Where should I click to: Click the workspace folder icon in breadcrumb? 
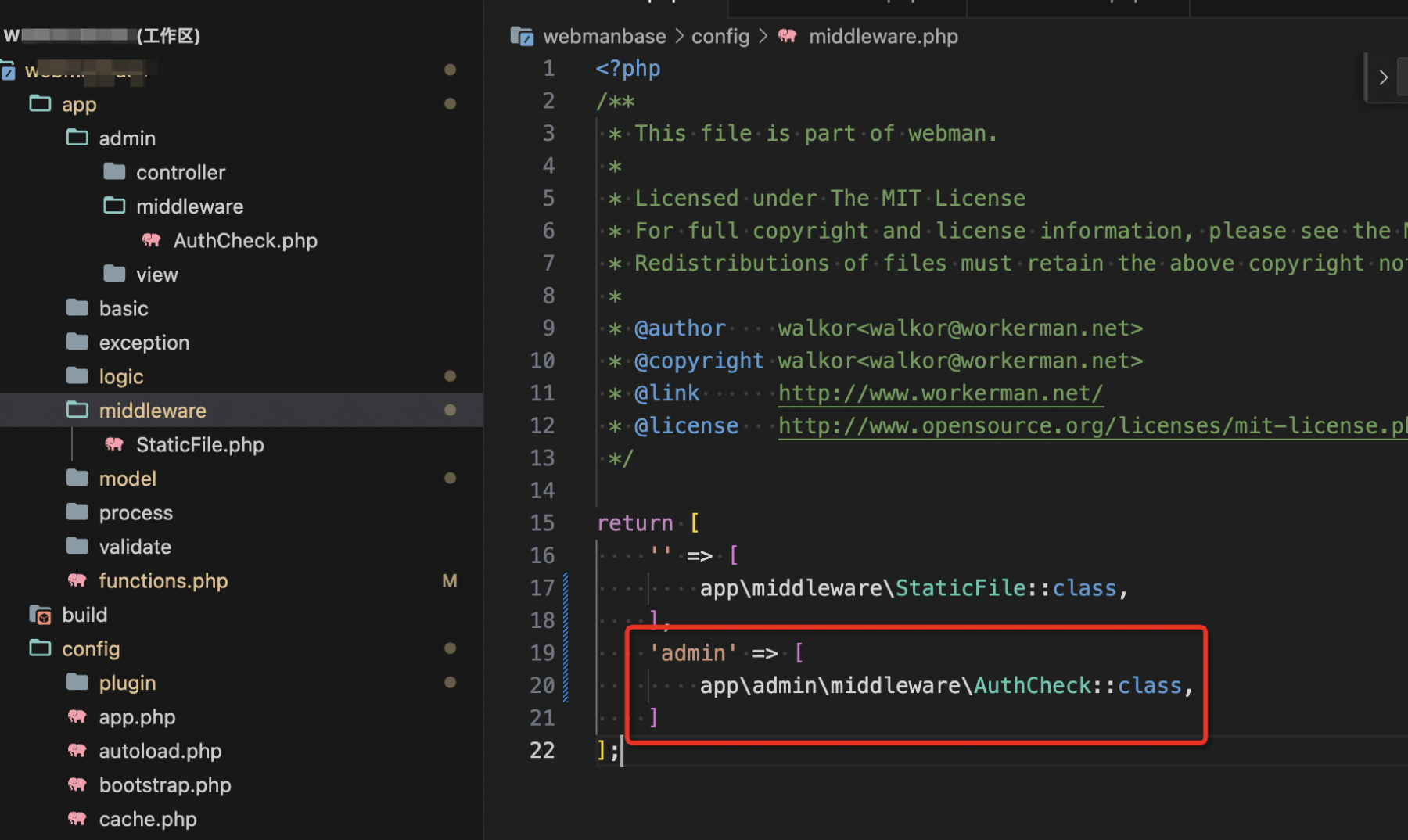tap(522, 36)
